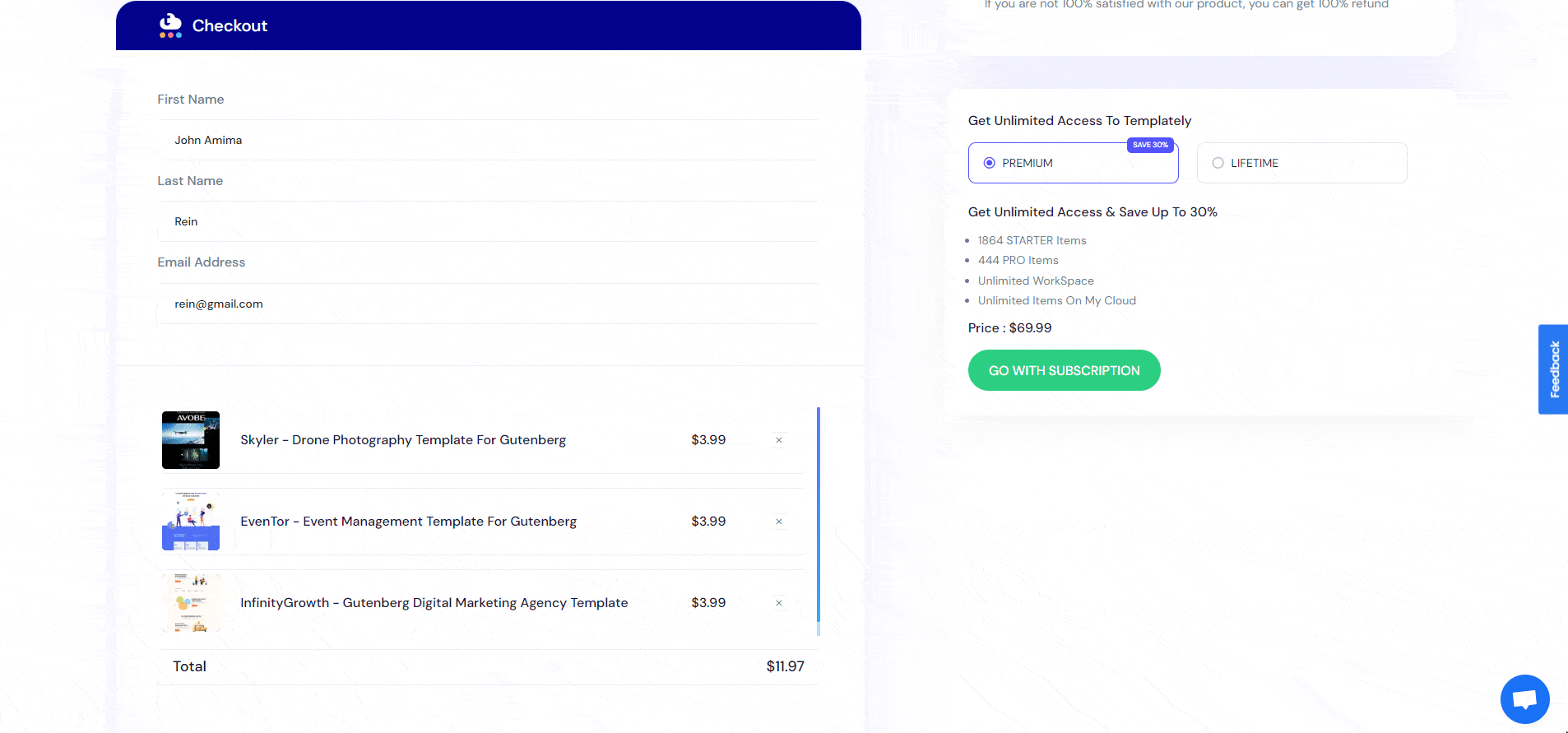Click 'EvenTor - Event Management Template For Gutenberg' title
1568x733 pixels.
(x=408, y=522)
